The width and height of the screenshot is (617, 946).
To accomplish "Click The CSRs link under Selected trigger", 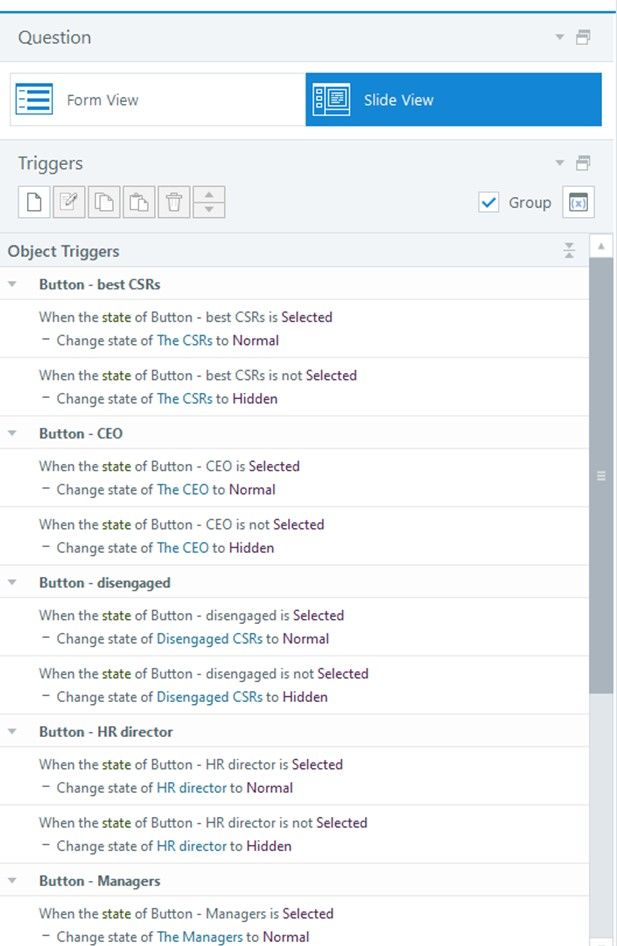I will tap(184, 340).
